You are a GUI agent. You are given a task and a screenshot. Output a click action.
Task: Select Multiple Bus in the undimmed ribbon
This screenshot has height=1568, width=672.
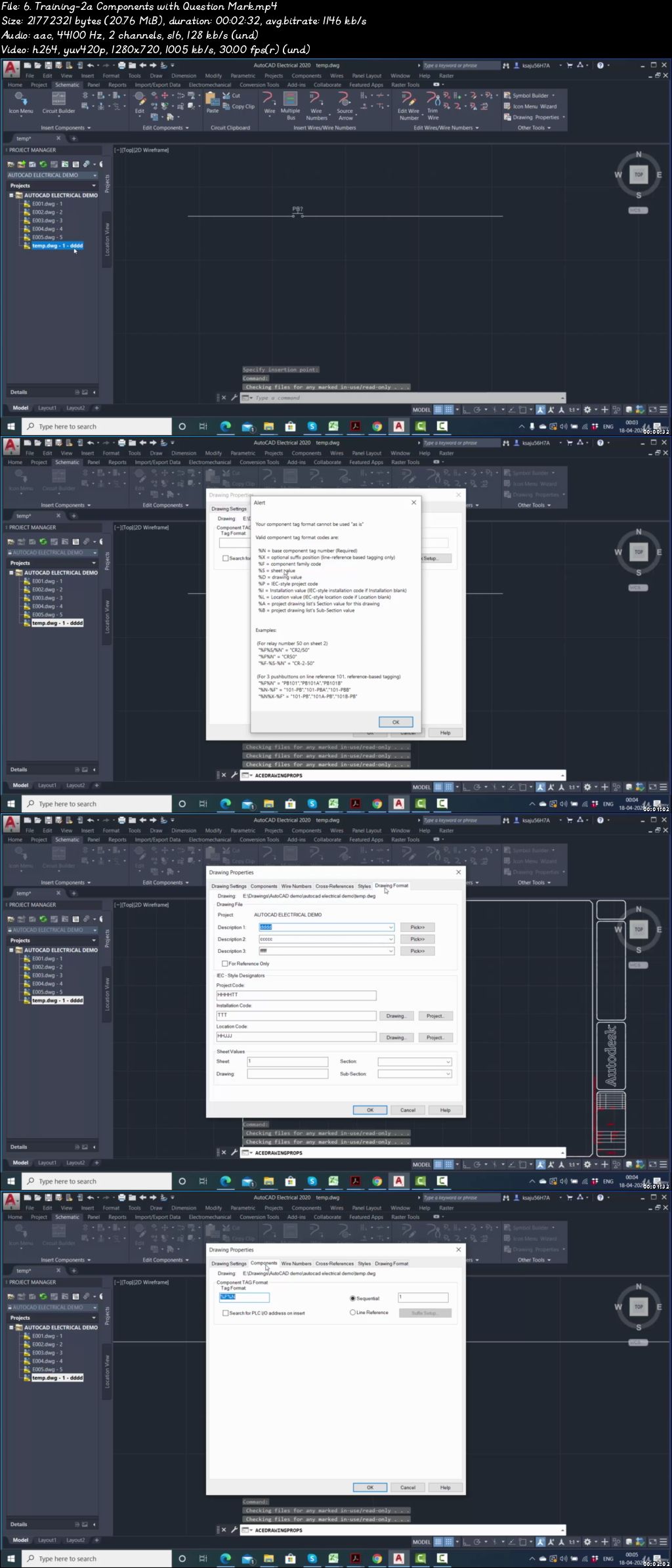(x=290, y=106)
